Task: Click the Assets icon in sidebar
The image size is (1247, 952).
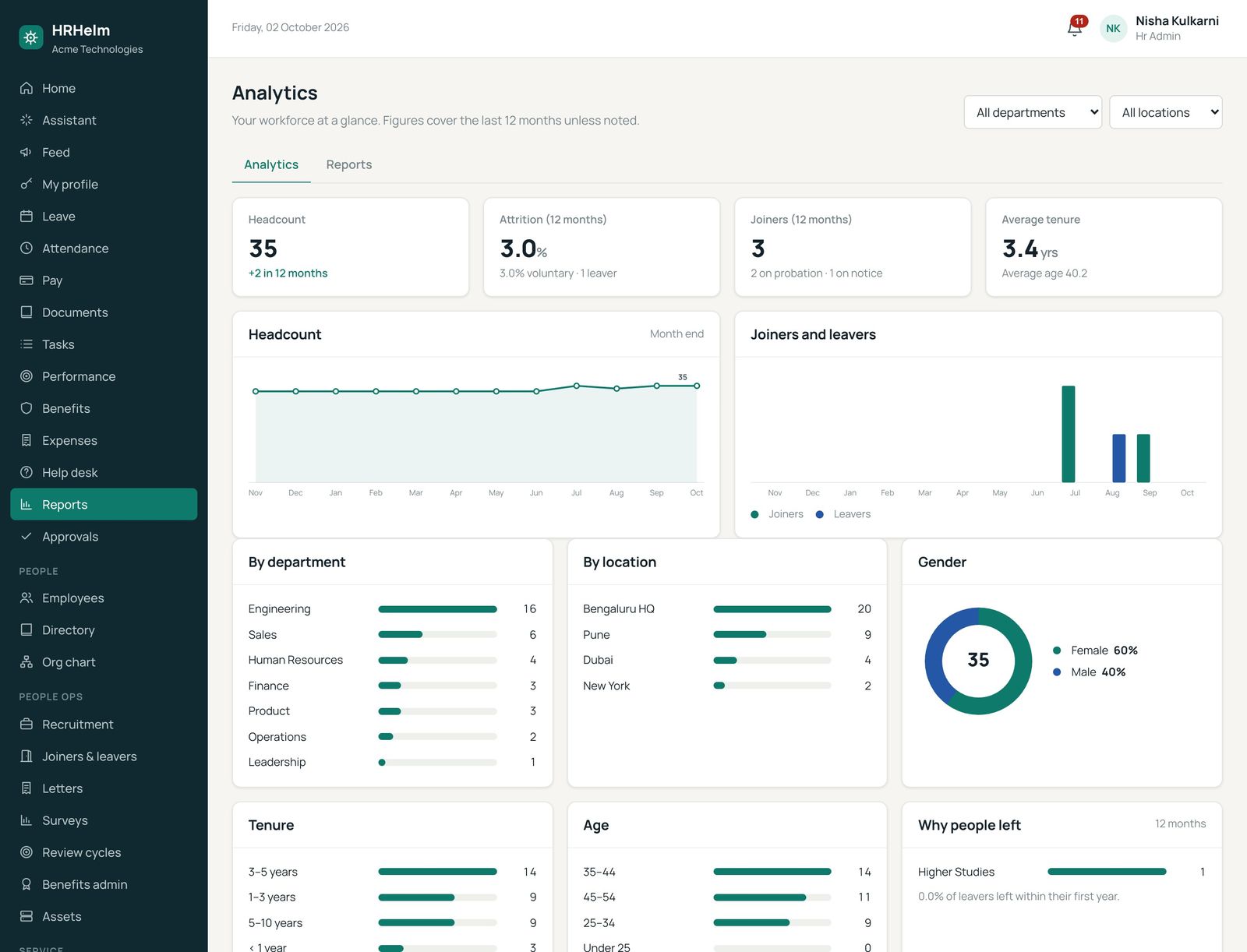Action: click(x=26, y=916)
